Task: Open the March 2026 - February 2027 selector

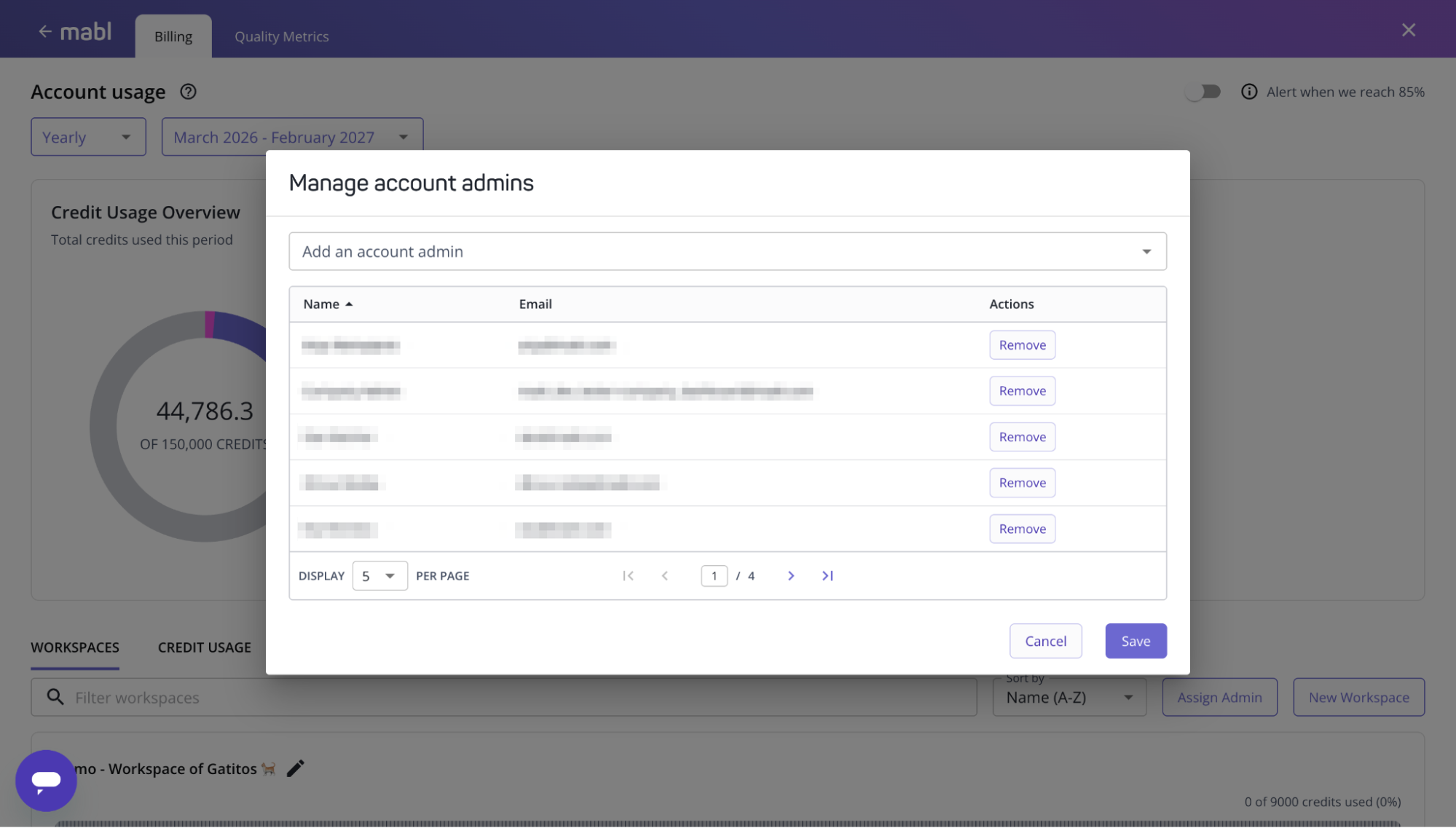Action: [x=291, y=136]
